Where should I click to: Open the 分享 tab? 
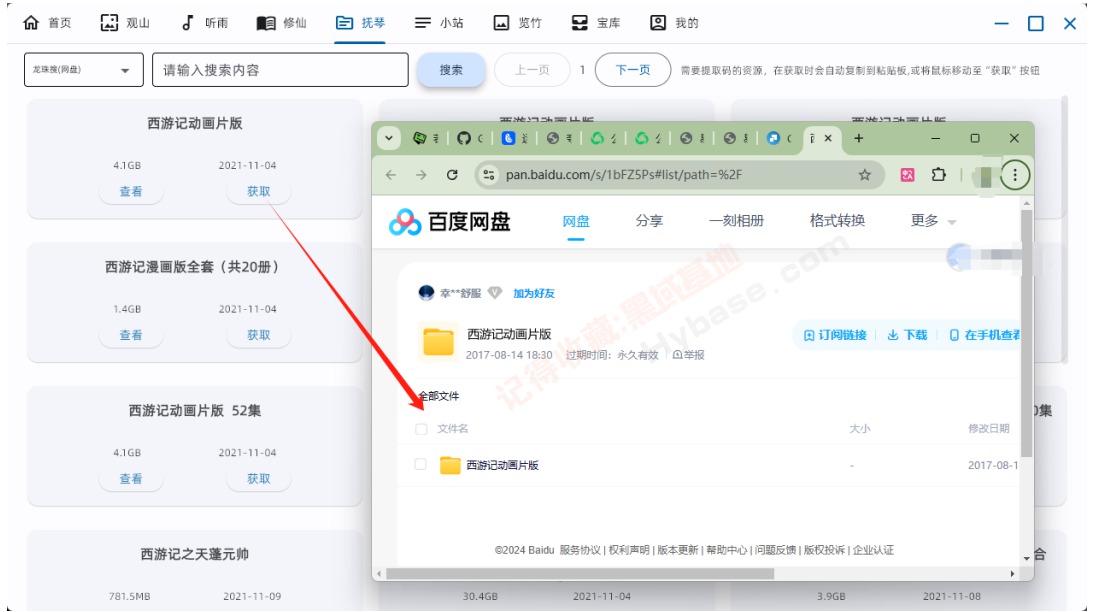pyautogui.click(x=649, y=221)
